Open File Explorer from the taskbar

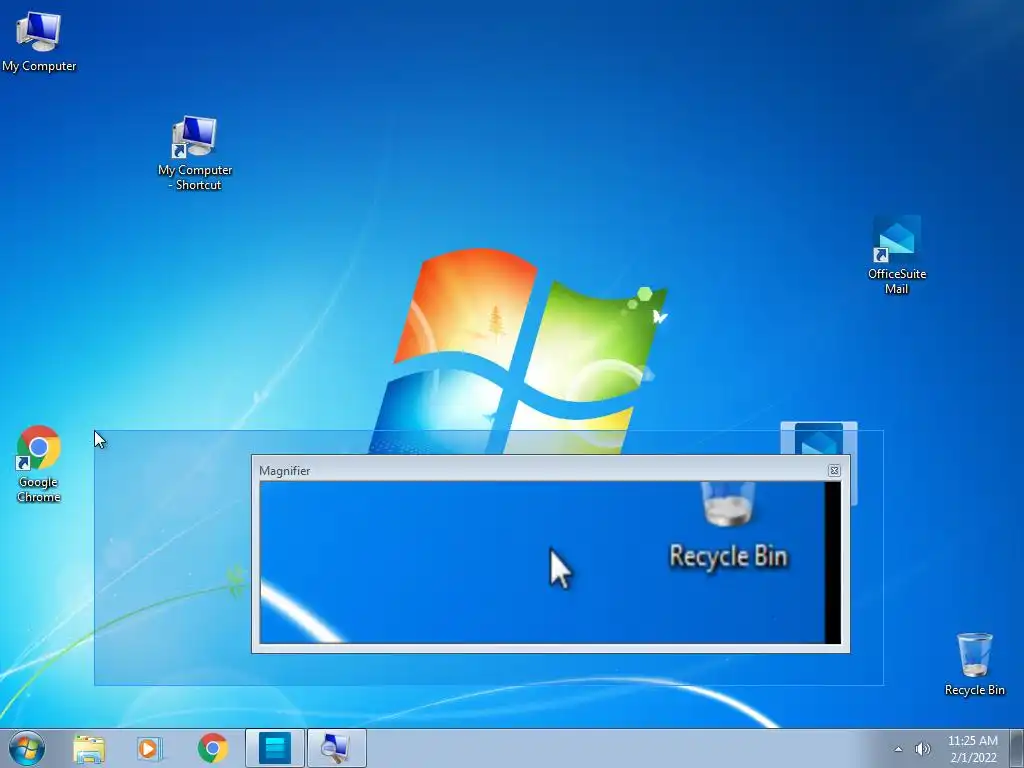point(89,748)
